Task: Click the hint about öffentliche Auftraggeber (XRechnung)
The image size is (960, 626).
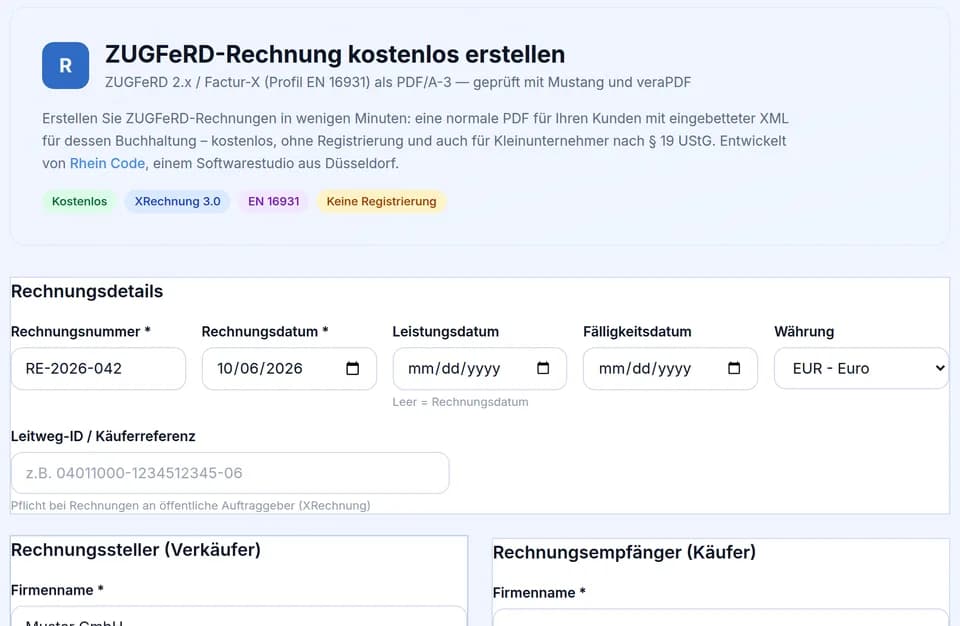Action: (x=190, y=505)
